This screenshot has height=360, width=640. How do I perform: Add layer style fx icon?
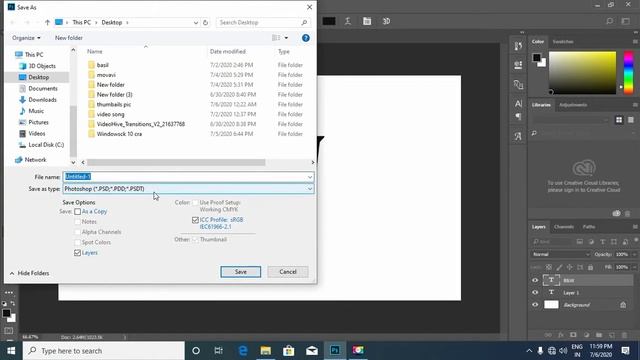[x=560, y=335]
